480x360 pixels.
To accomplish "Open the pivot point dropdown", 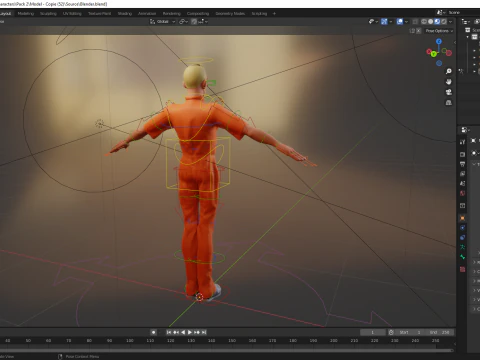I will tap(184, 22).
